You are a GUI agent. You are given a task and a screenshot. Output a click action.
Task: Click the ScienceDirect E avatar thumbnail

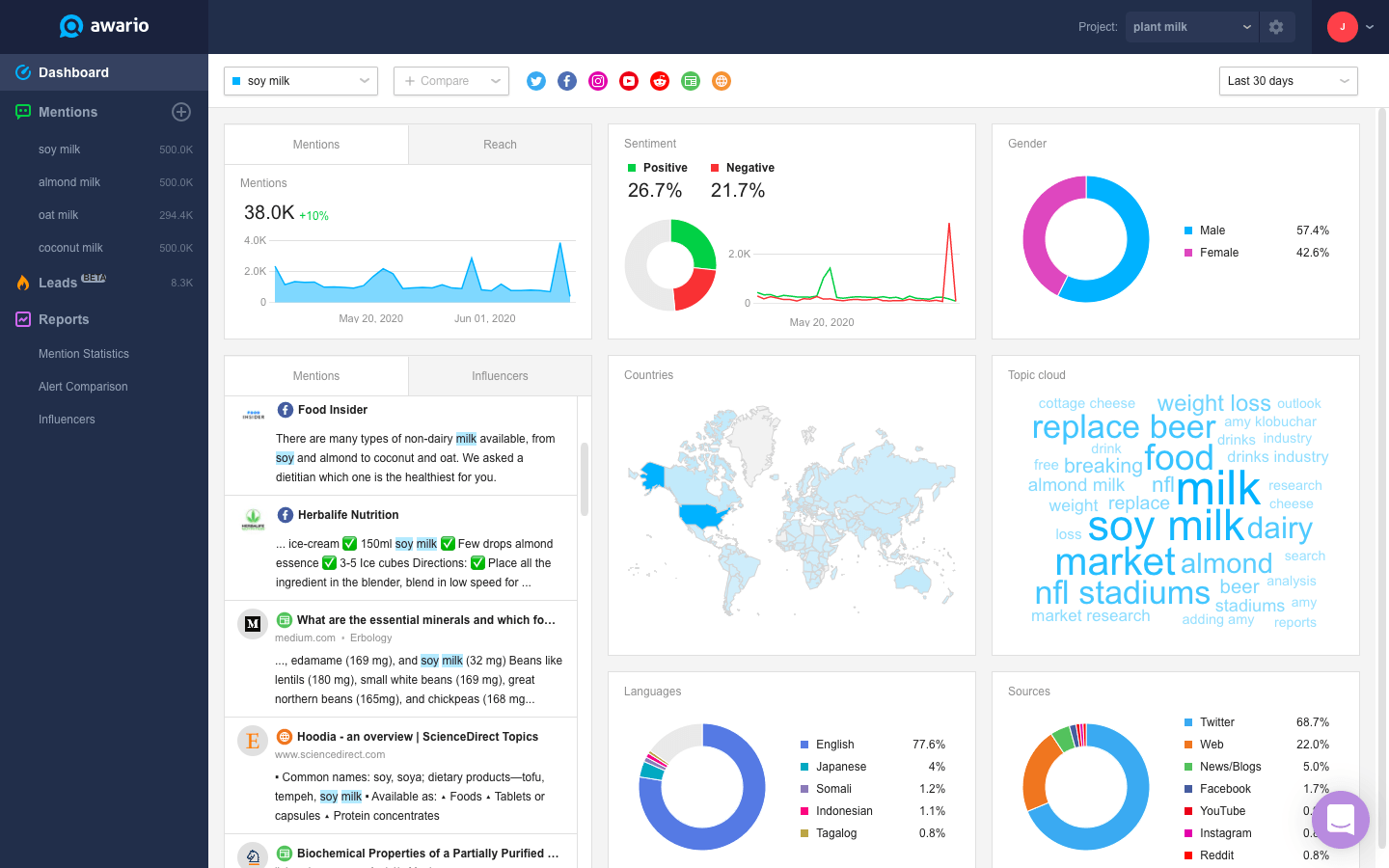click(253, 741)
